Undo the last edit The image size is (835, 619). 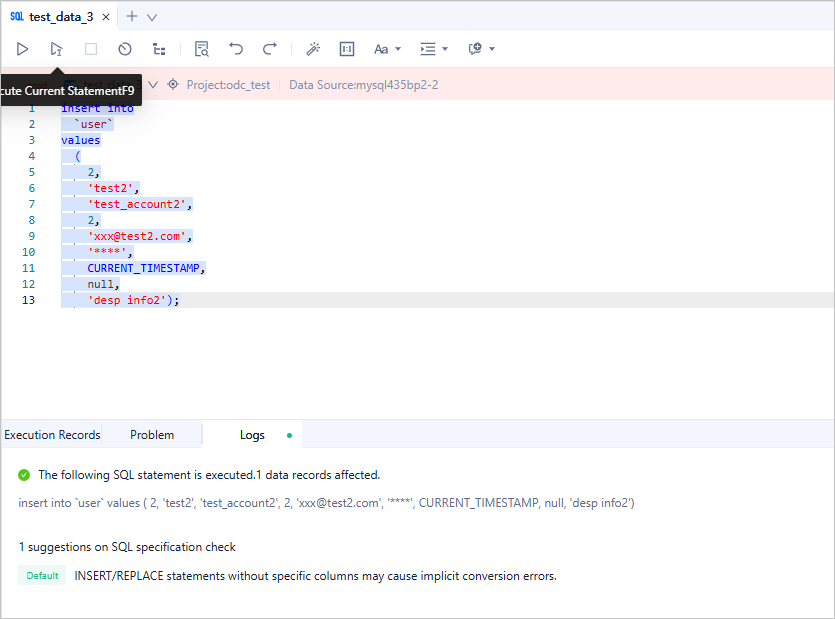click(236, 49)
